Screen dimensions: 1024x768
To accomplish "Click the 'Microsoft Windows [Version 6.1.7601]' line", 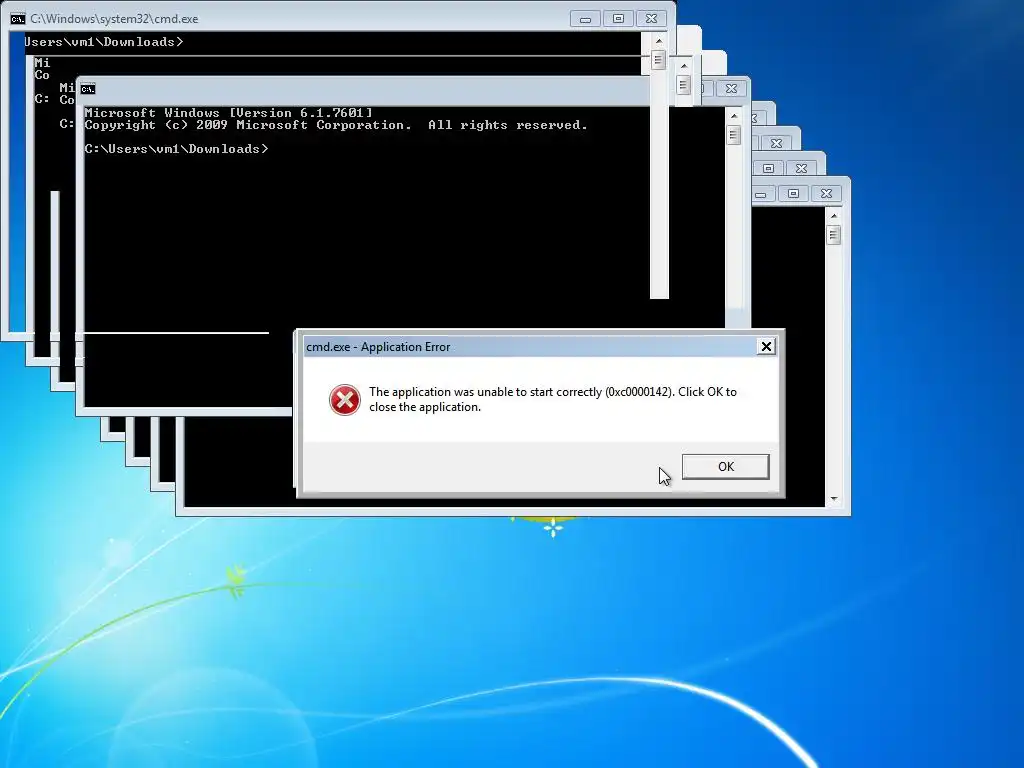I will click(229, 112).
